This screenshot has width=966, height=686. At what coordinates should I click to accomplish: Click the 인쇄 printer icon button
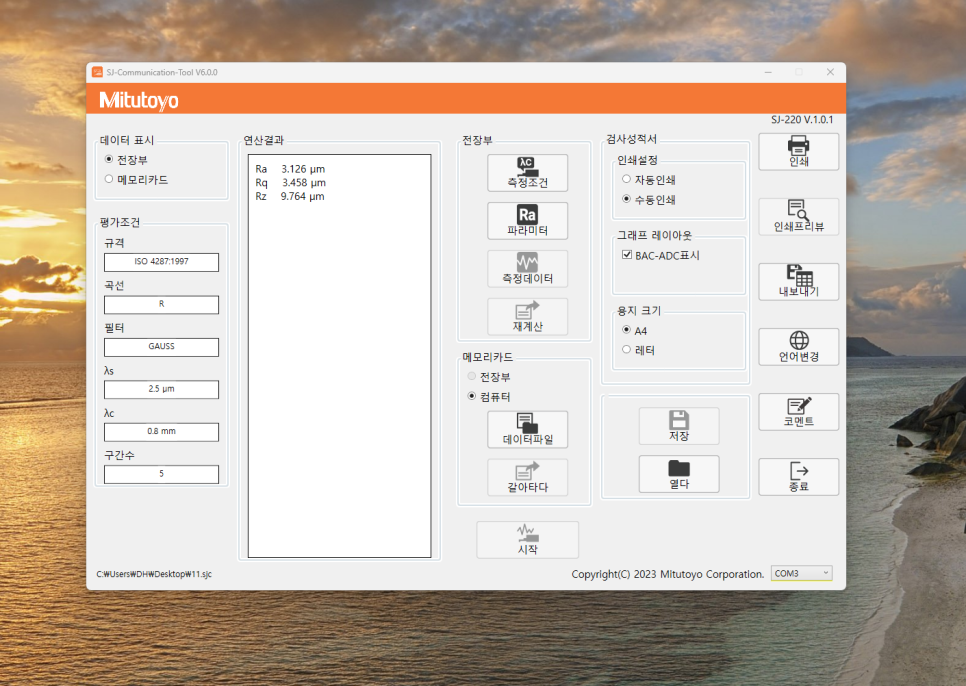coord(798,152)
